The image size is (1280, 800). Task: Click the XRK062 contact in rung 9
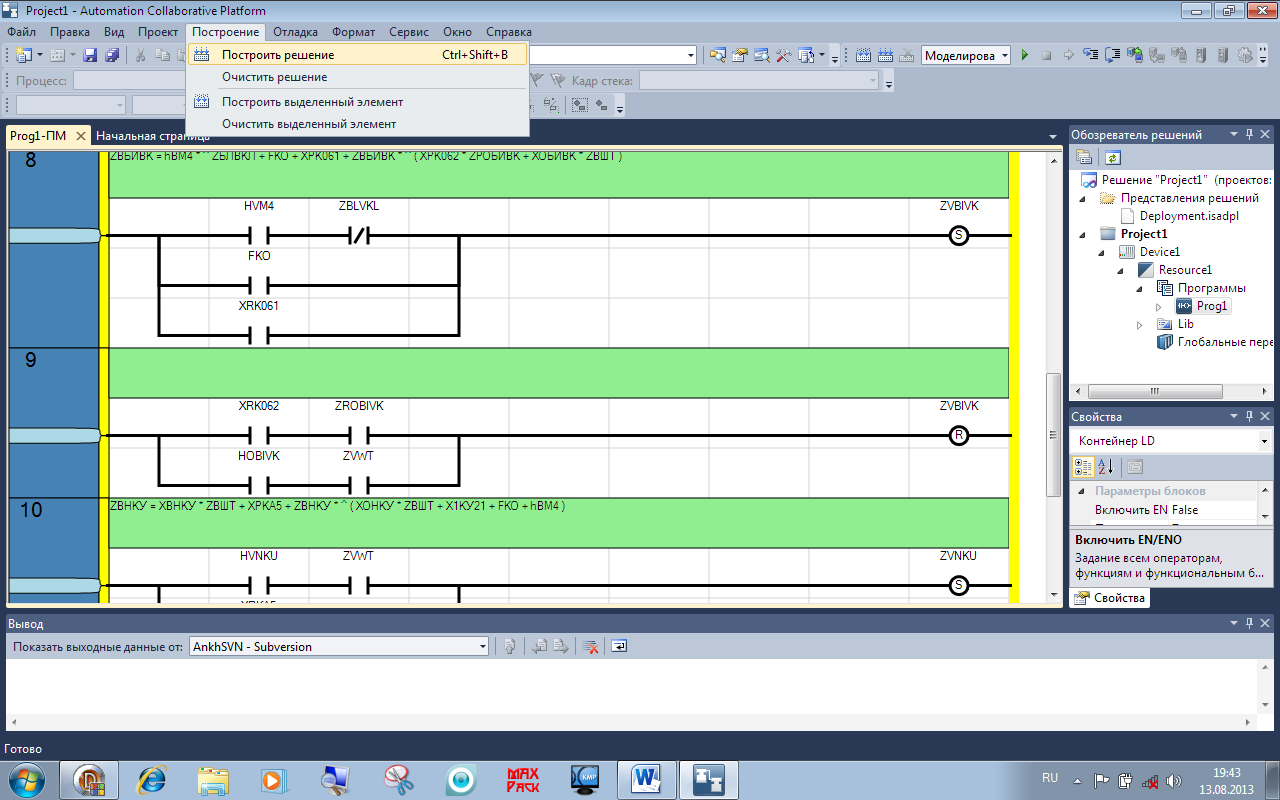click(259, 436)
